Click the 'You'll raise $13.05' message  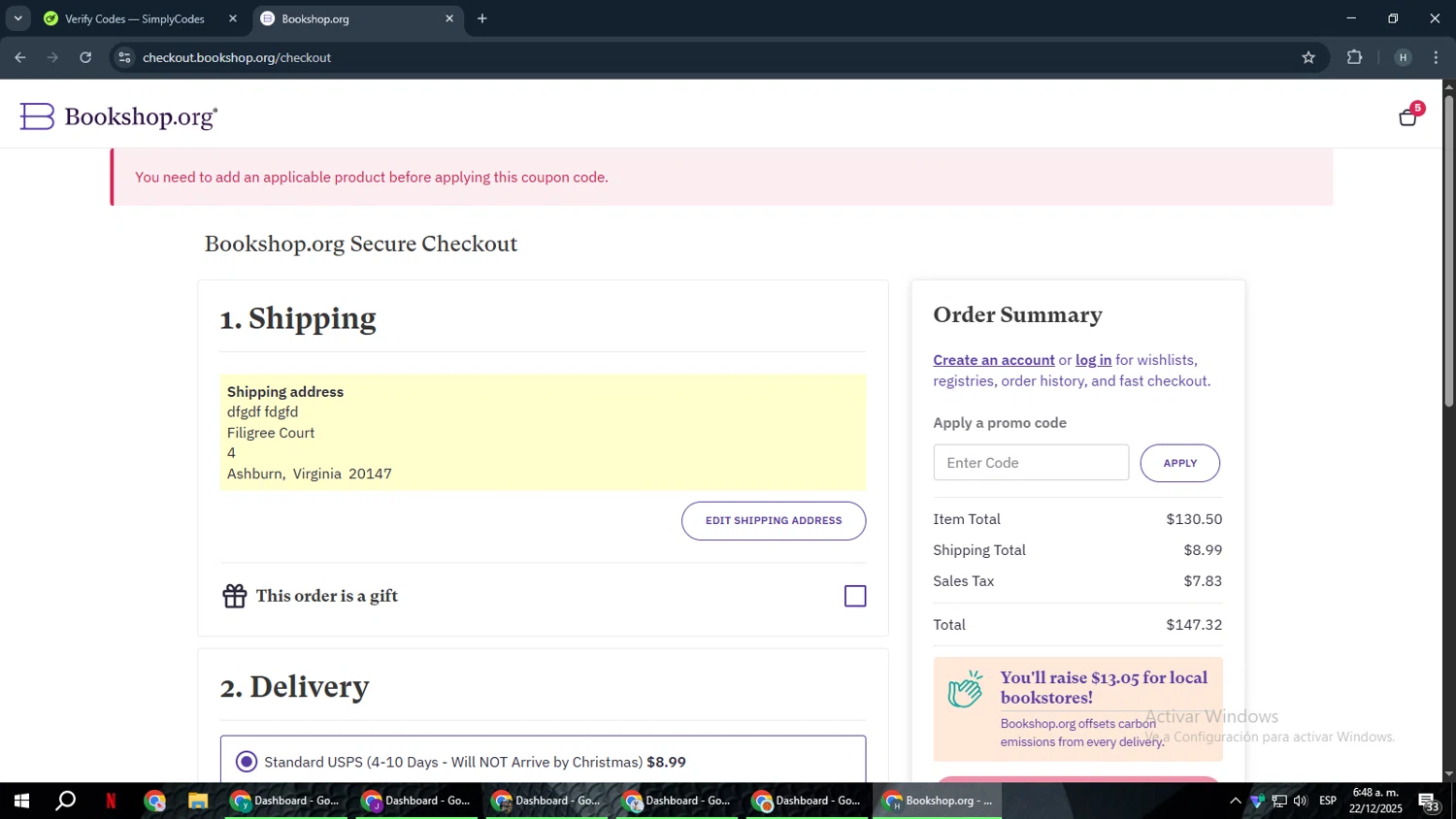pyautogui.click(x=1105, y=687)
